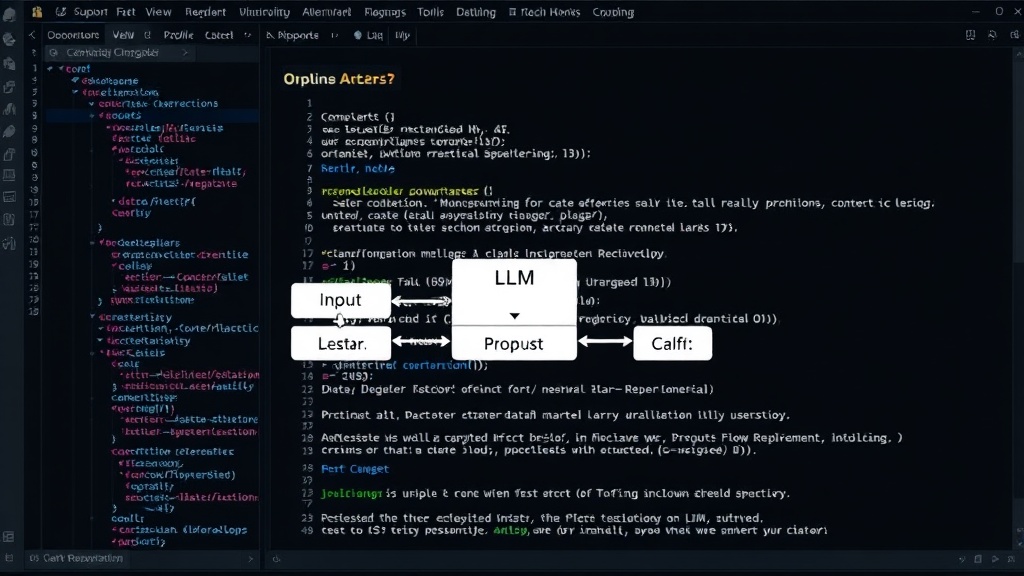This screenshot has height=576, width=1024.
Task: Expand the LLM box dropdown arrow
Action: 515,316
